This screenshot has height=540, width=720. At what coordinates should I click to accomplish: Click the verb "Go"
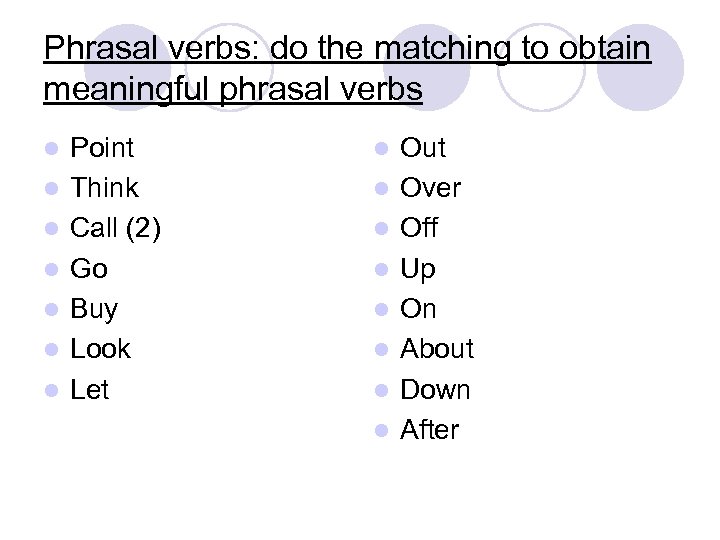(89, 269)
